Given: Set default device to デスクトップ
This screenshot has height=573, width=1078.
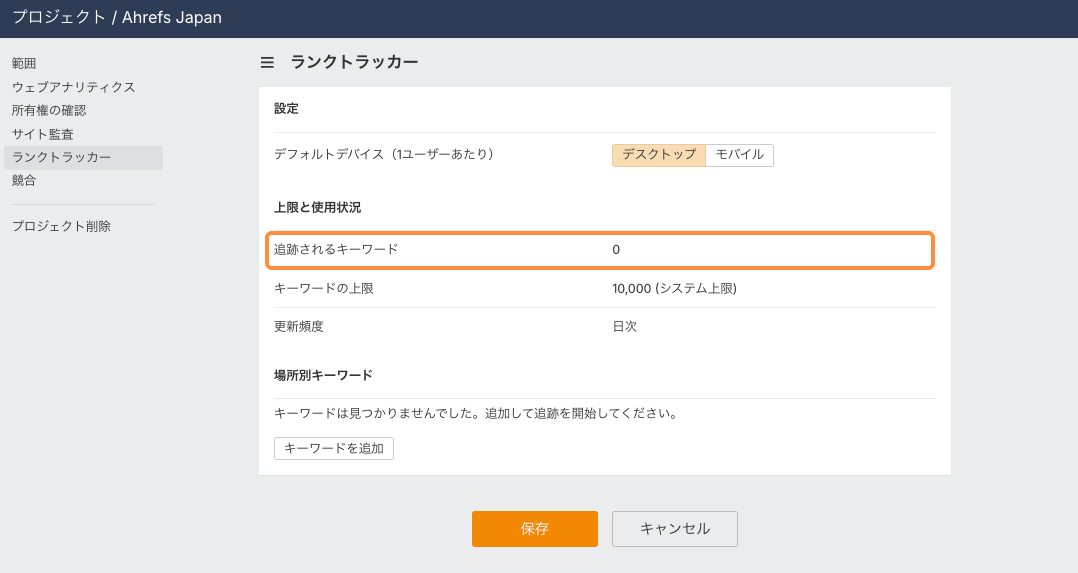Looking at the screenshot, I should coord(659,155).
